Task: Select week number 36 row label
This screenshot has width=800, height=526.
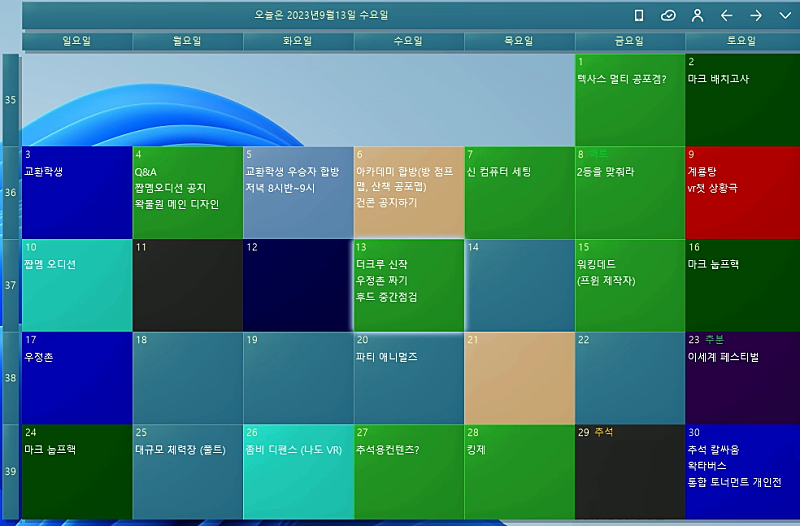Action: click(11, 193)
